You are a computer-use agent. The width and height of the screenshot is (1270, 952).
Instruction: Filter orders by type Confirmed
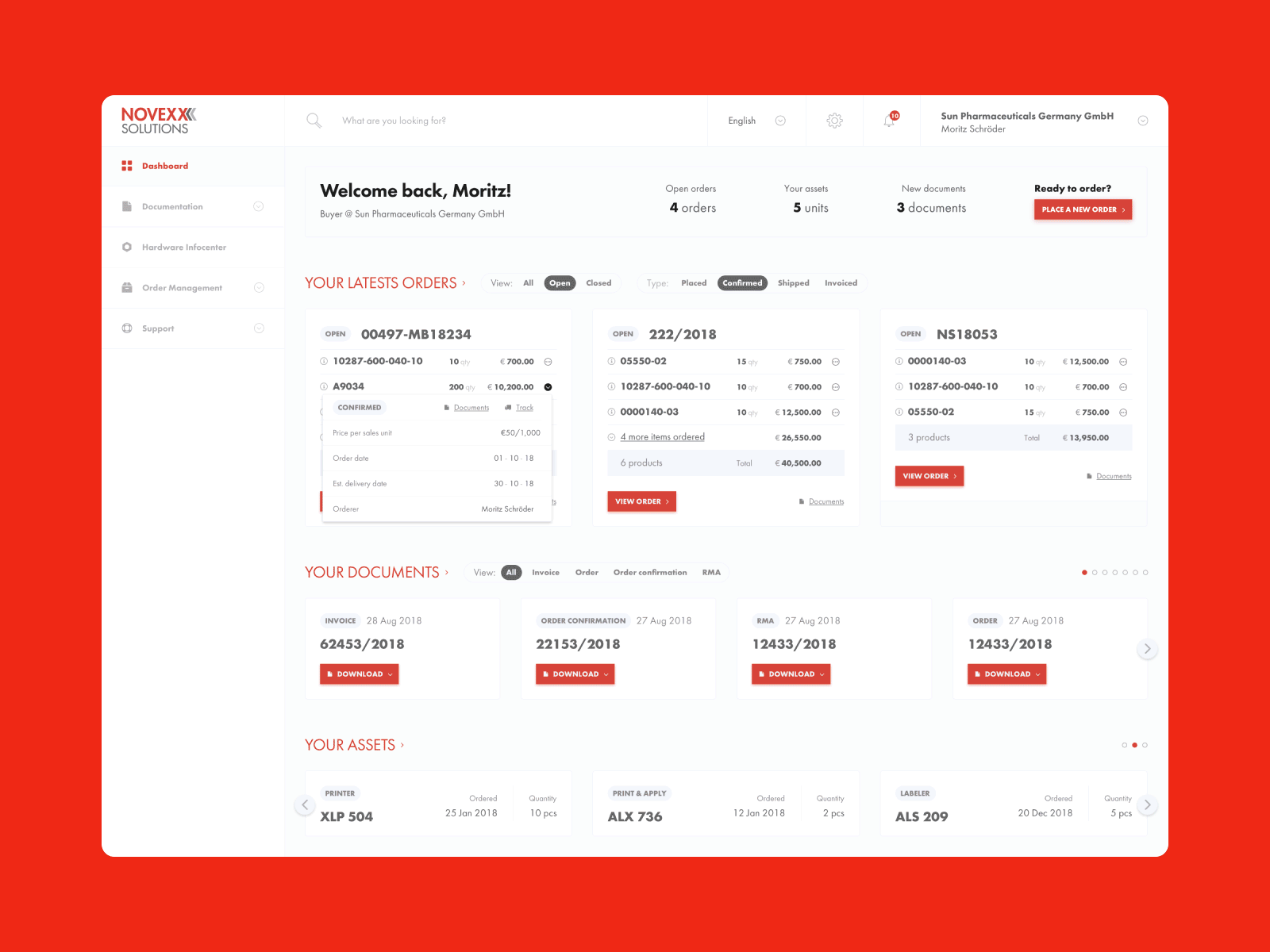[742, 283]
